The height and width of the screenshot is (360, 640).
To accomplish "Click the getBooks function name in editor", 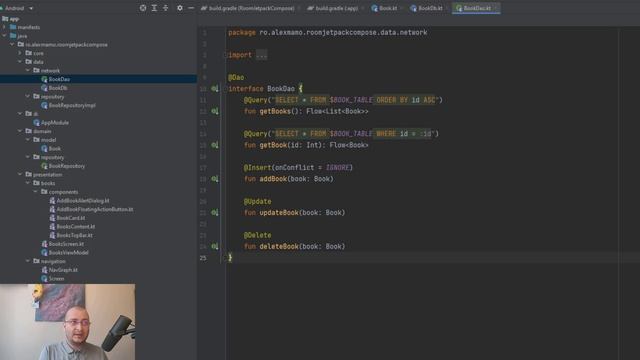I will pos(275,111).
